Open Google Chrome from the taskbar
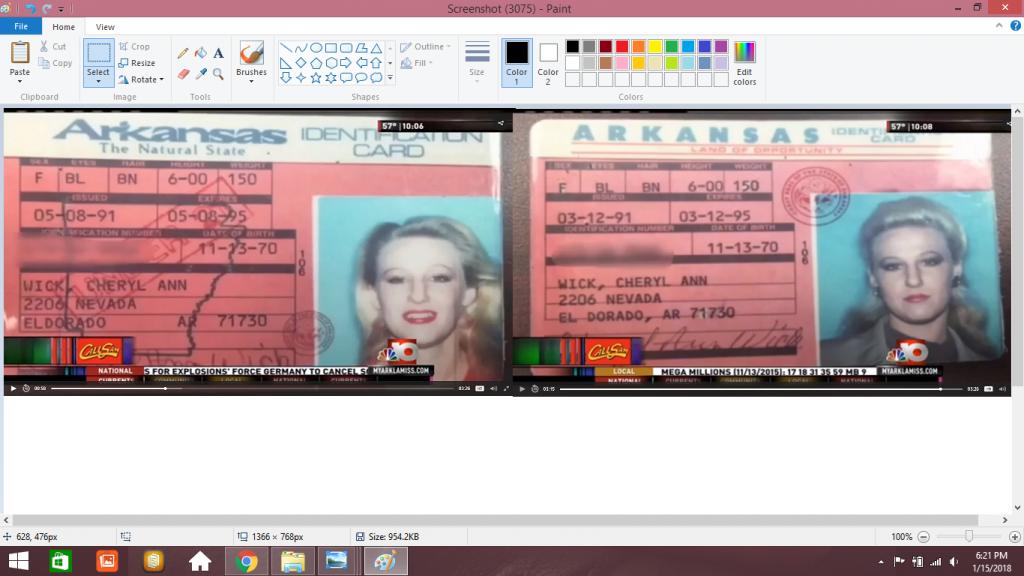Screen dimensions: 1024x576 (x=247, y=561)
